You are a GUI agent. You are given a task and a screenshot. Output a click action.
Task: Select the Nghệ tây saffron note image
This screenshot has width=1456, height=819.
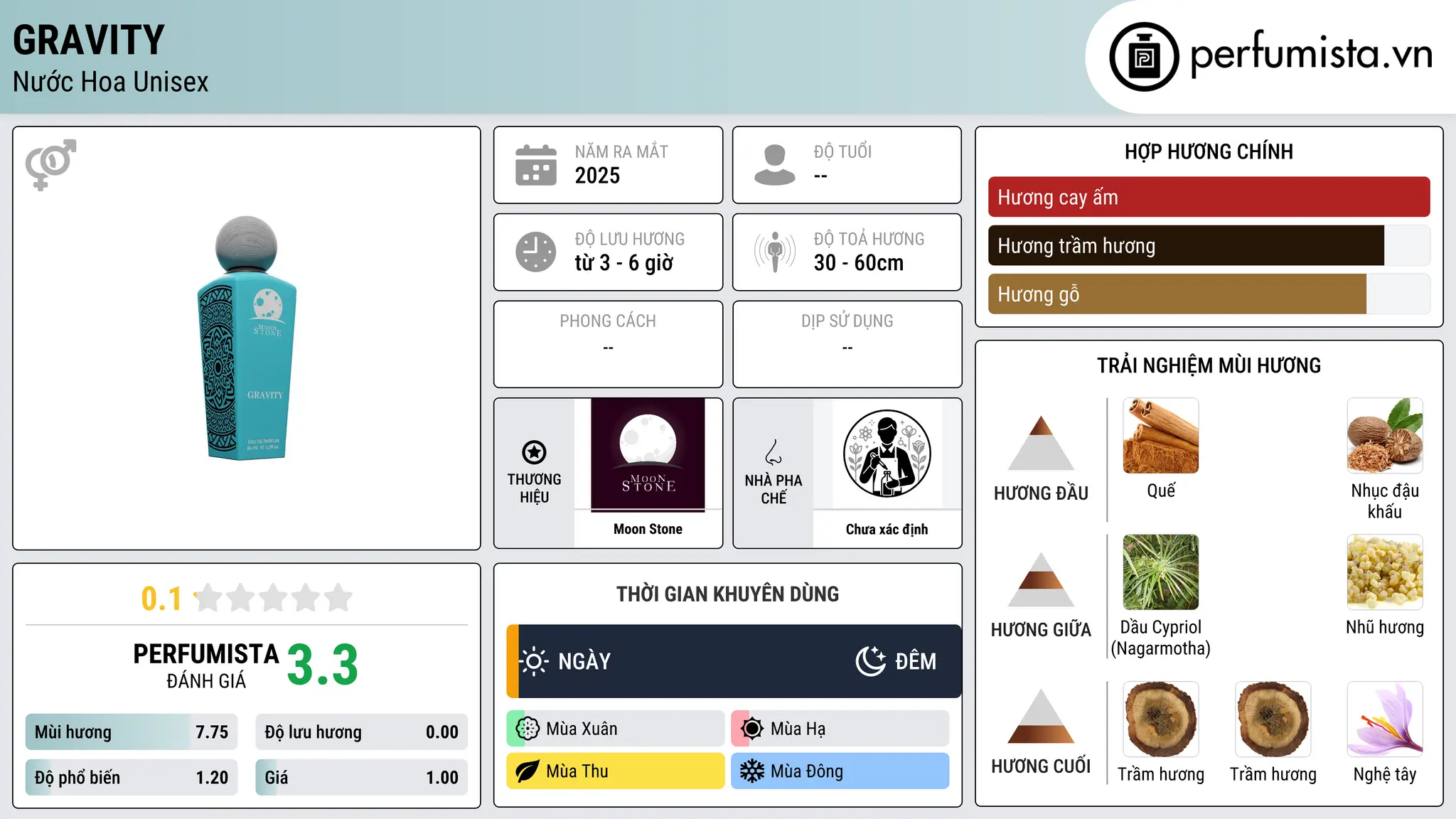[1385, 719]
